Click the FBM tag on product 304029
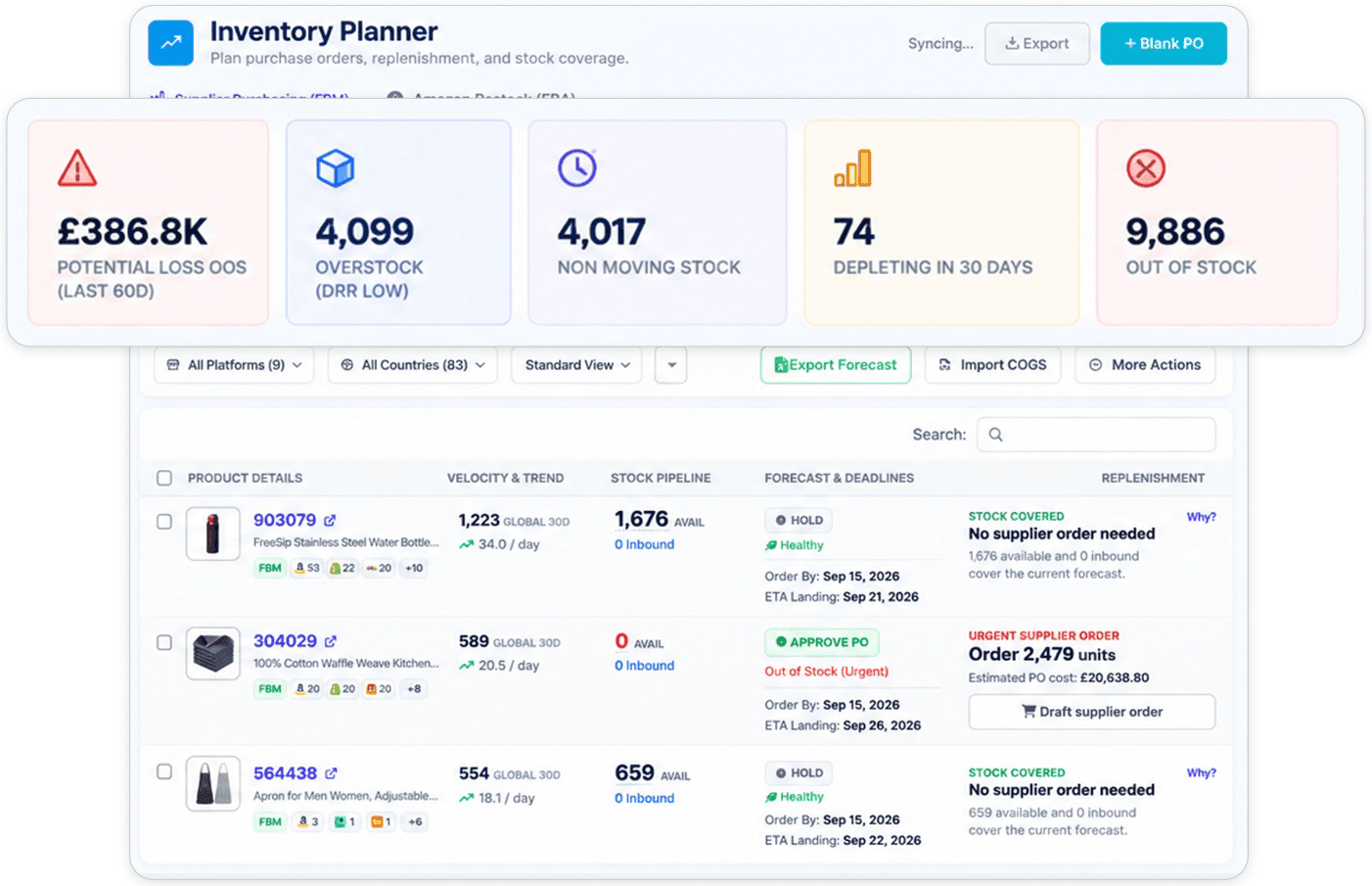This screenshot has height=886, width=1372. [x=270, y=689]
